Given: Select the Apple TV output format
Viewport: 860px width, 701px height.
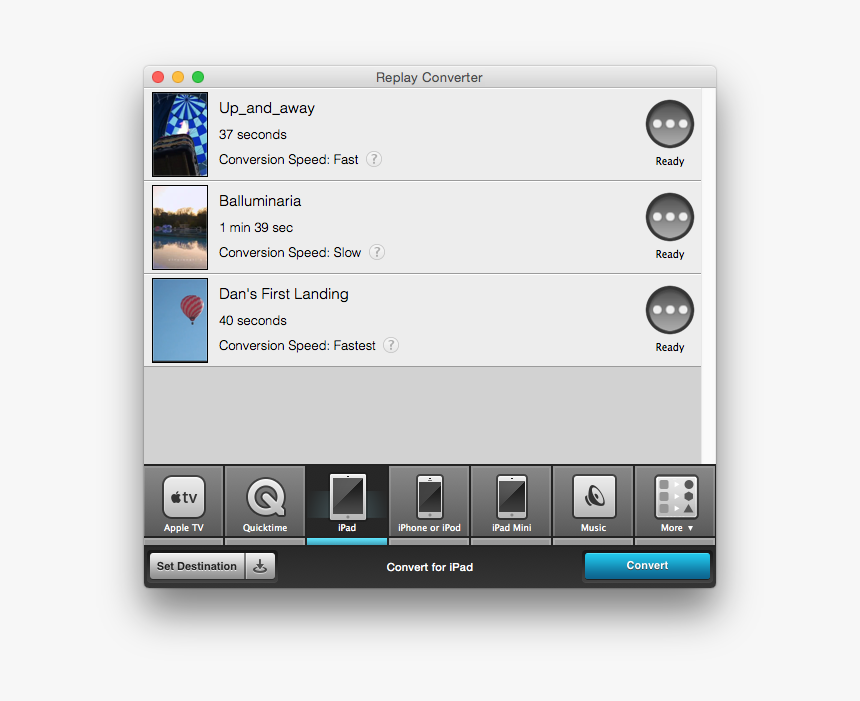Looking at the screenshot, I should (x=182, y=502).
